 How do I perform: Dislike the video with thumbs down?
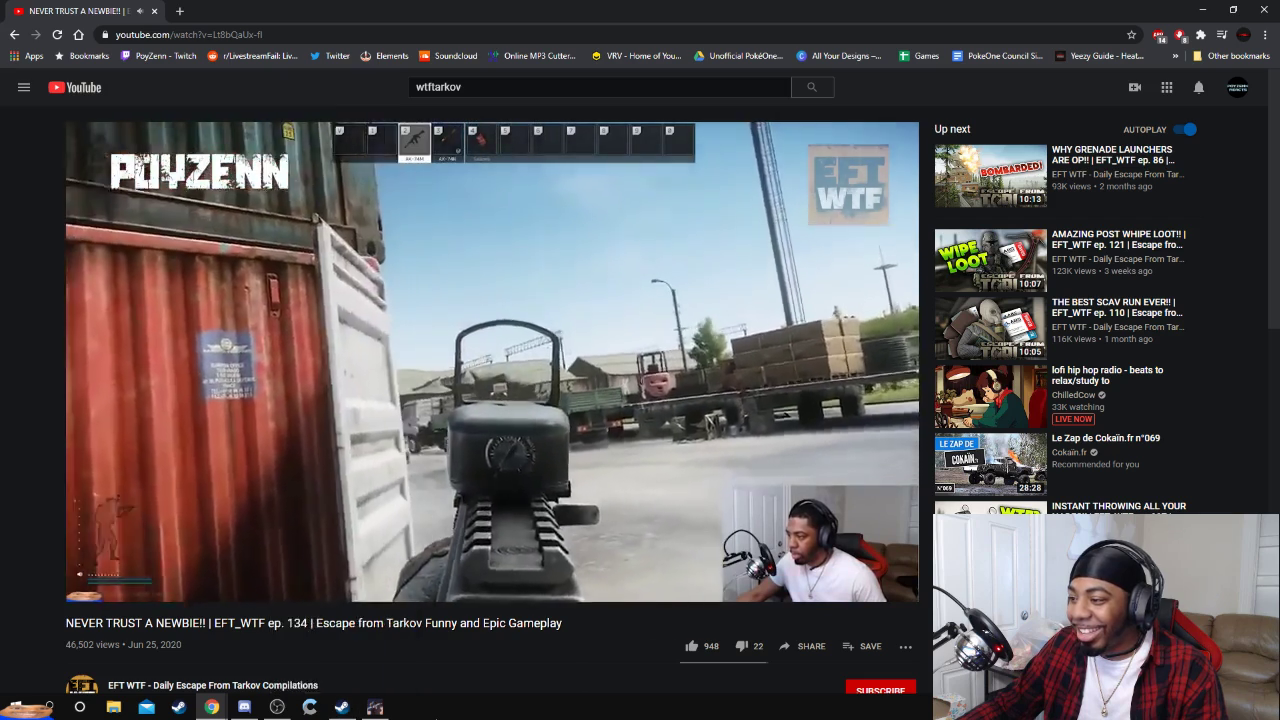coord(750,646)
